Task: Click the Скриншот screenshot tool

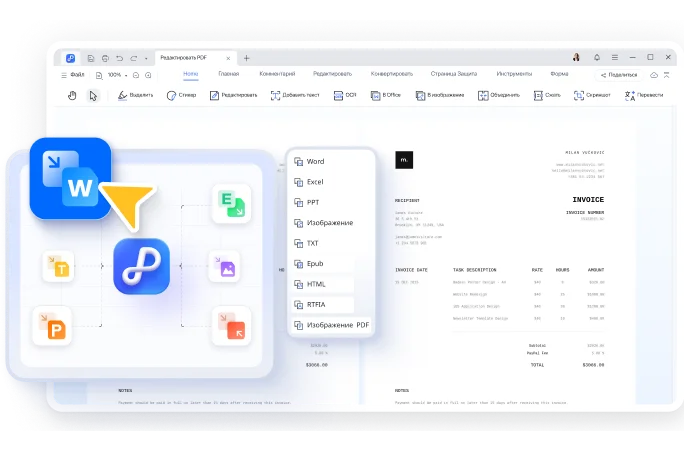Action: tap(592, 95)
